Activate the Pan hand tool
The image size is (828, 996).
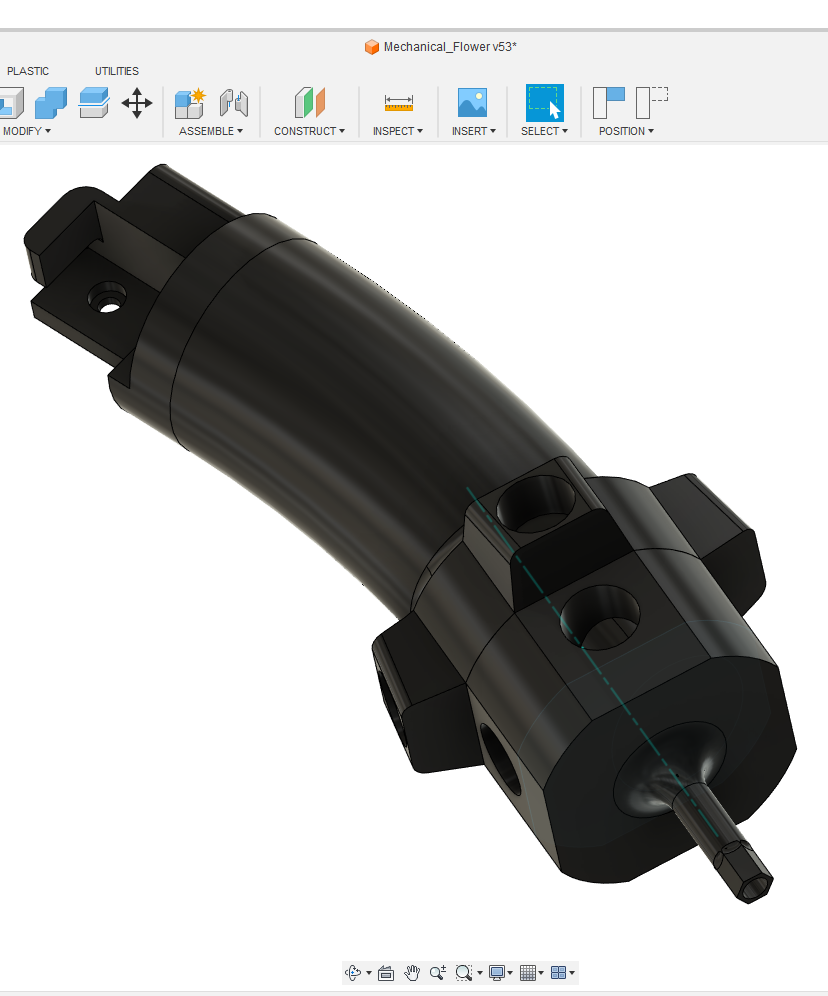tap(412, 972)
